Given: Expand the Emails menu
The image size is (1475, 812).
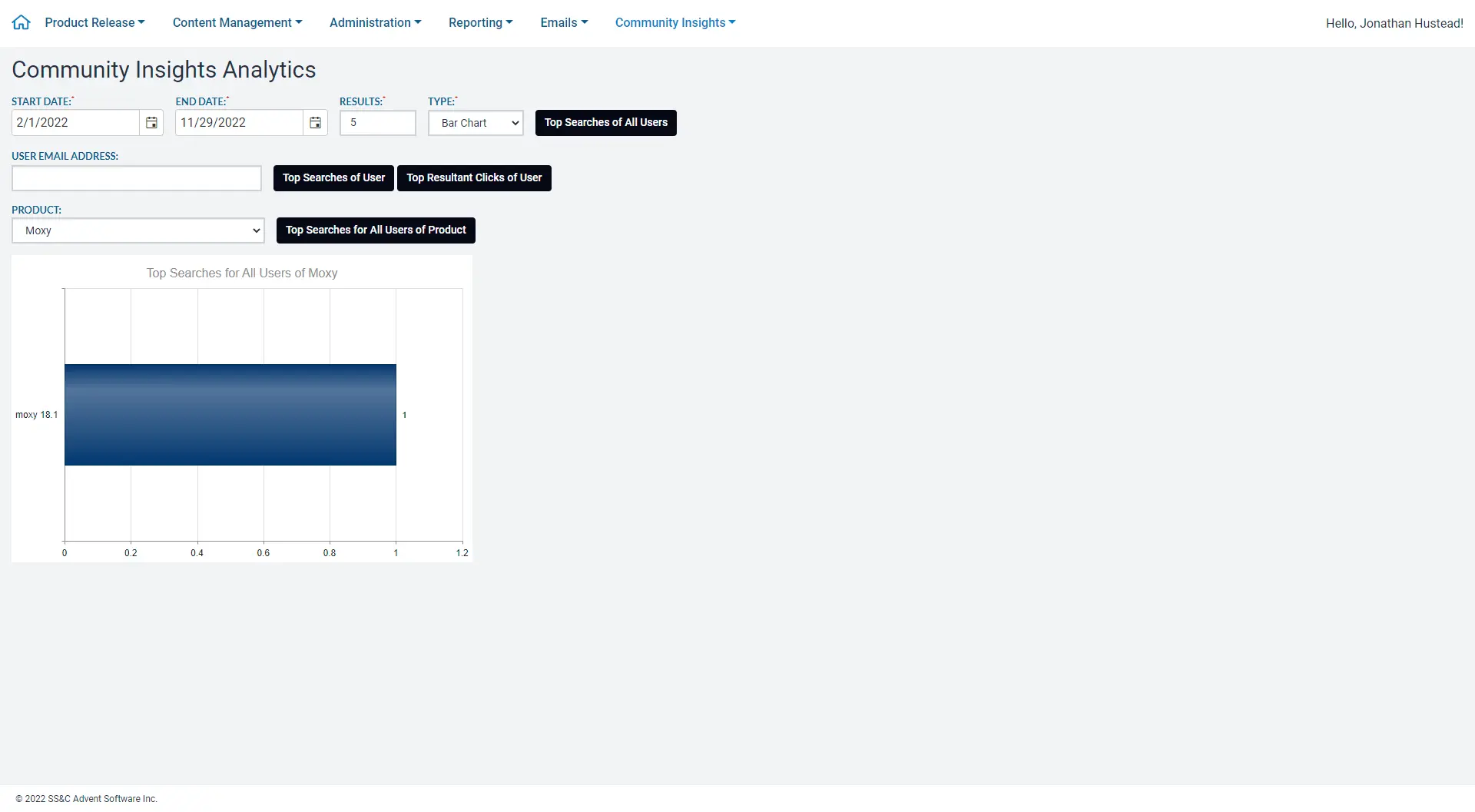Looking at the screenshot, I should click(x=564, y=22).
